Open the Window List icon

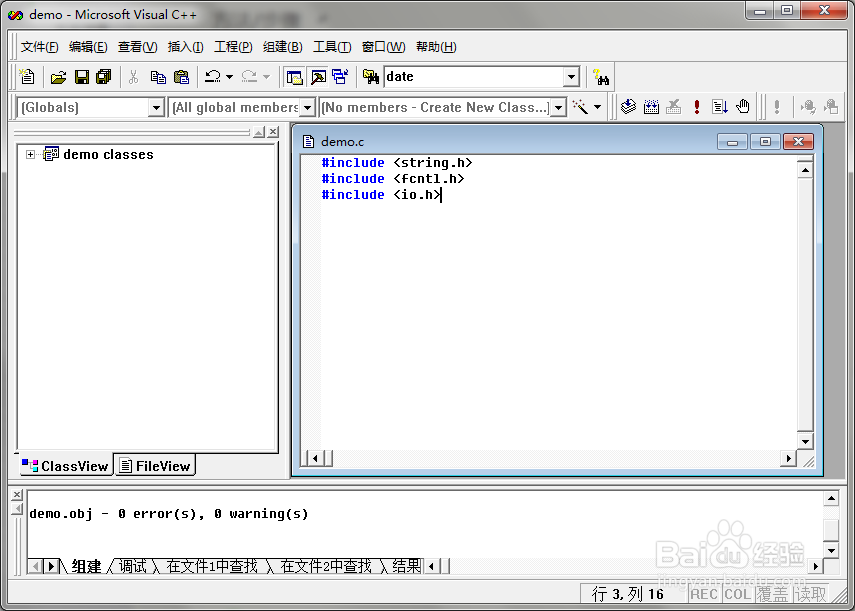(x=340, y=77)
